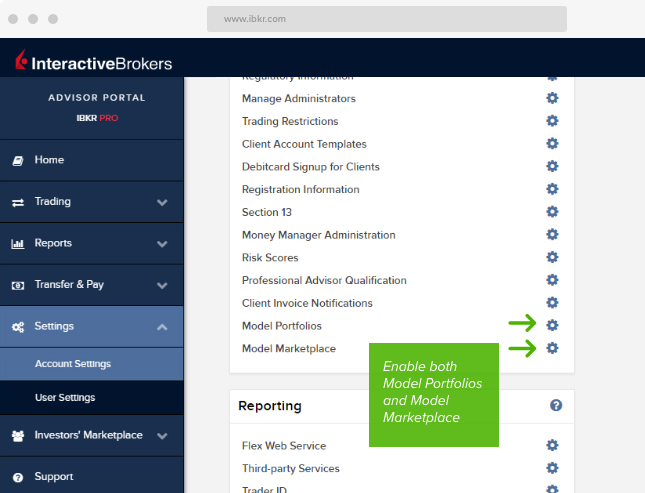The image size is (645, 493).
Task: Go to Home in sidebar
Action: click(x=49, y=160)
